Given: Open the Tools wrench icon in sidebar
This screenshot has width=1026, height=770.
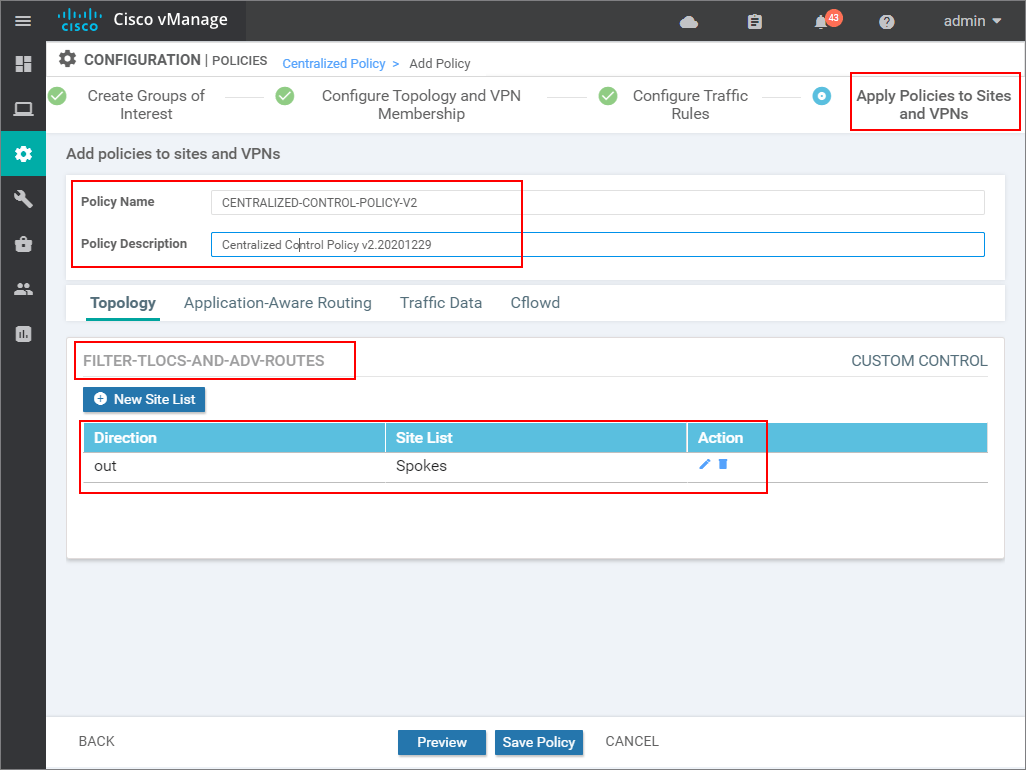Looking at the screenshot, I should click(22, 199).
